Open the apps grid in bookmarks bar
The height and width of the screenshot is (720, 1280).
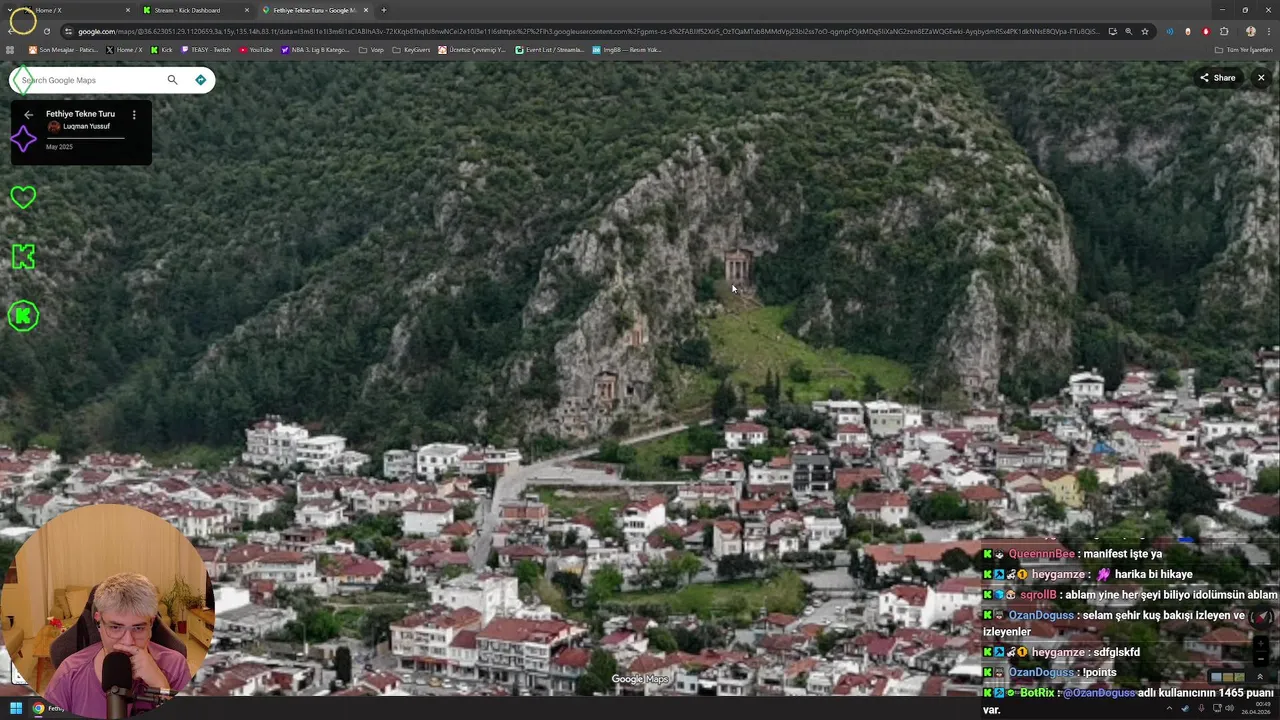coord(10,50)
